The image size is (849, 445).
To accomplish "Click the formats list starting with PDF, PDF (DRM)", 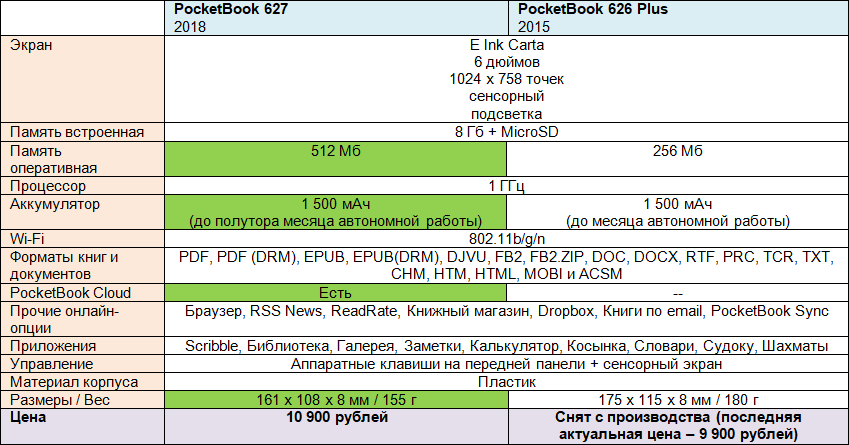I will [506, 265].
